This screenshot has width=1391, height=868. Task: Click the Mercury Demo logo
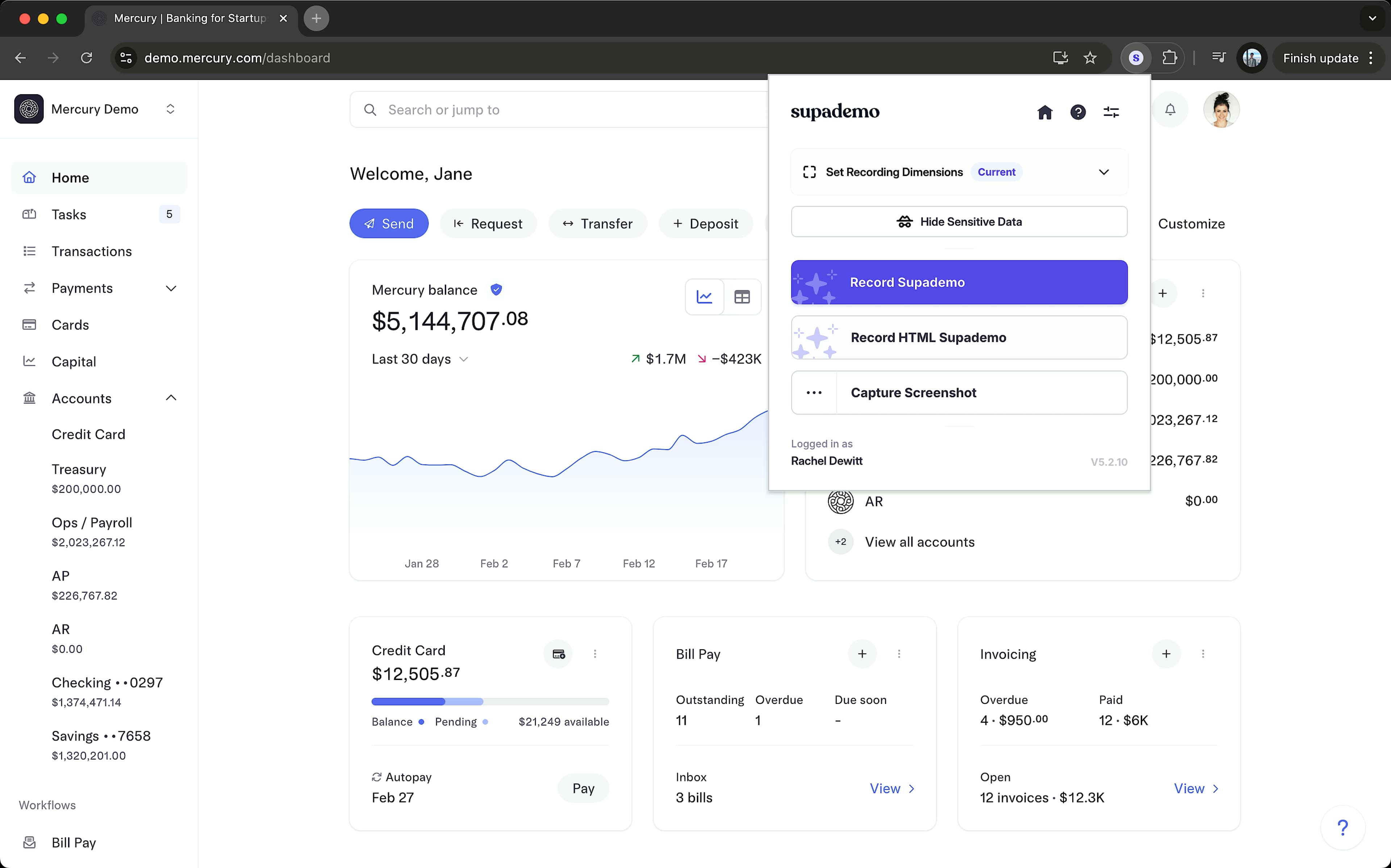click(x=29, y=109)
